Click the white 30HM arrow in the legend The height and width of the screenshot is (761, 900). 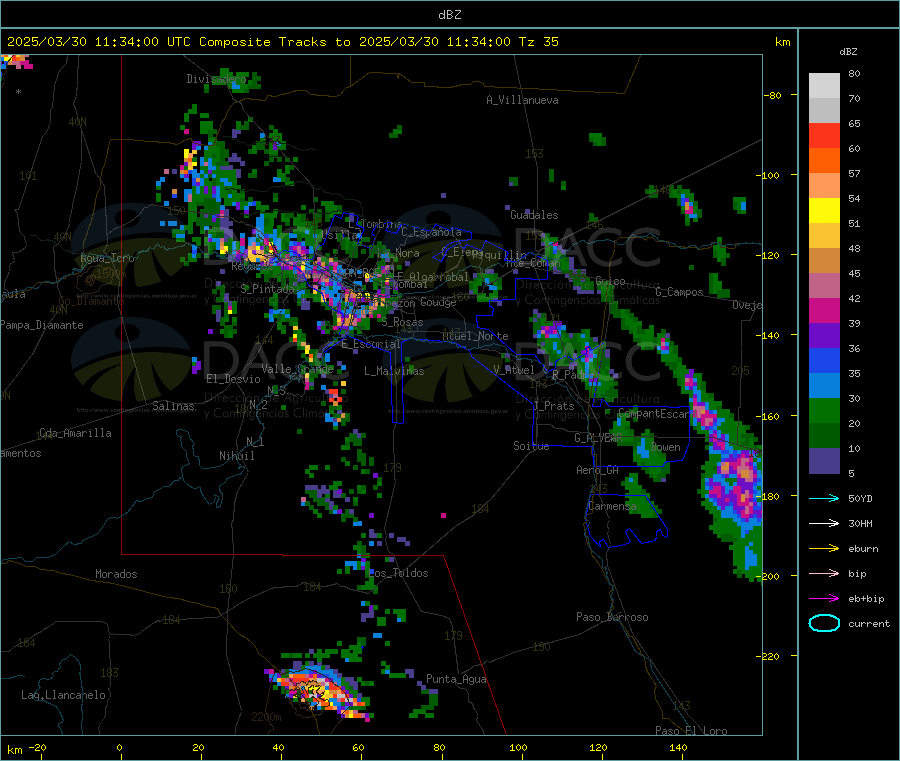tap(824, 523)
